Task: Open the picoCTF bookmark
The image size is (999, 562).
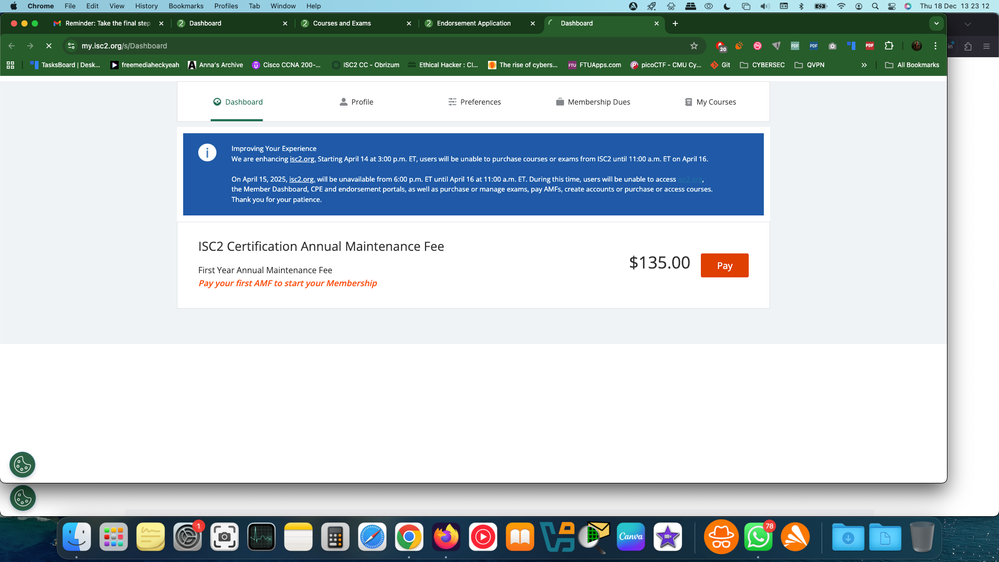Action: tap(666, 65)
